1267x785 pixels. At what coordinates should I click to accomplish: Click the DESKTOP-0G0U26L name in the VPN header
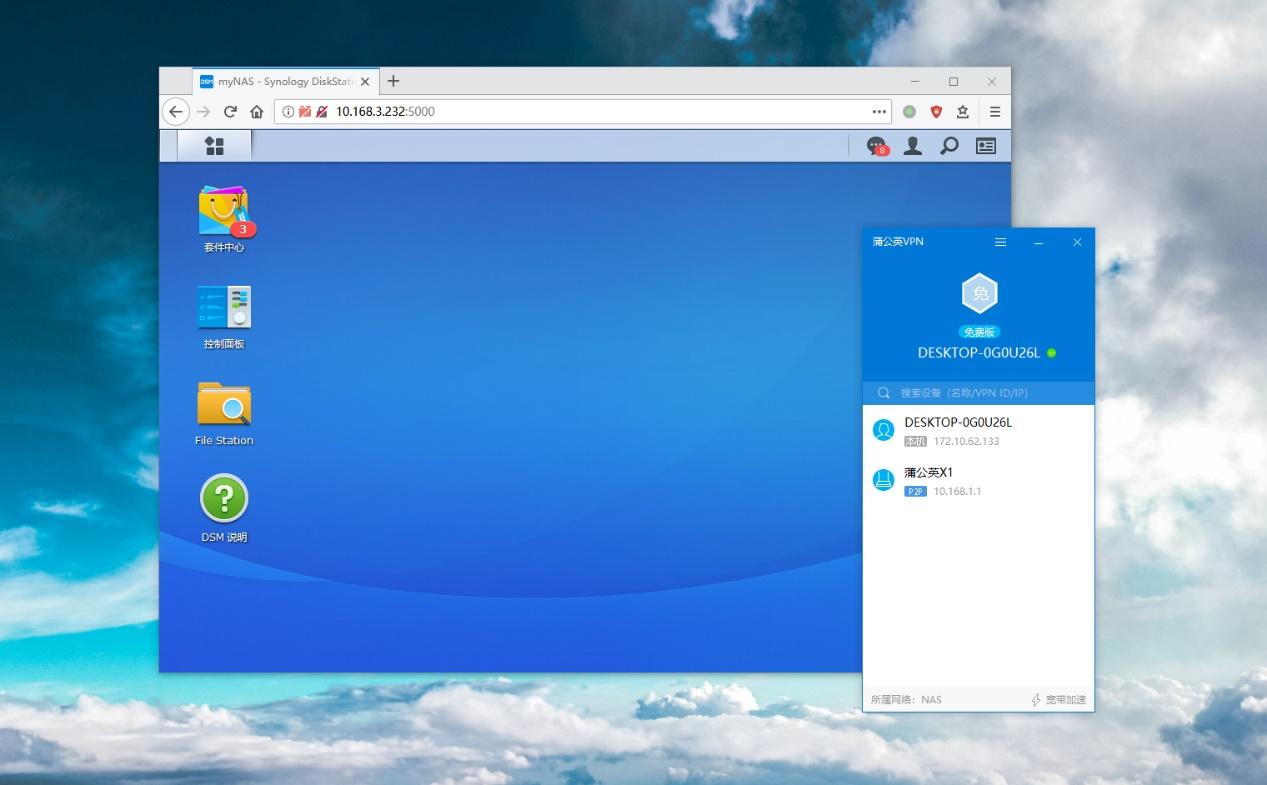pos(979,353)
